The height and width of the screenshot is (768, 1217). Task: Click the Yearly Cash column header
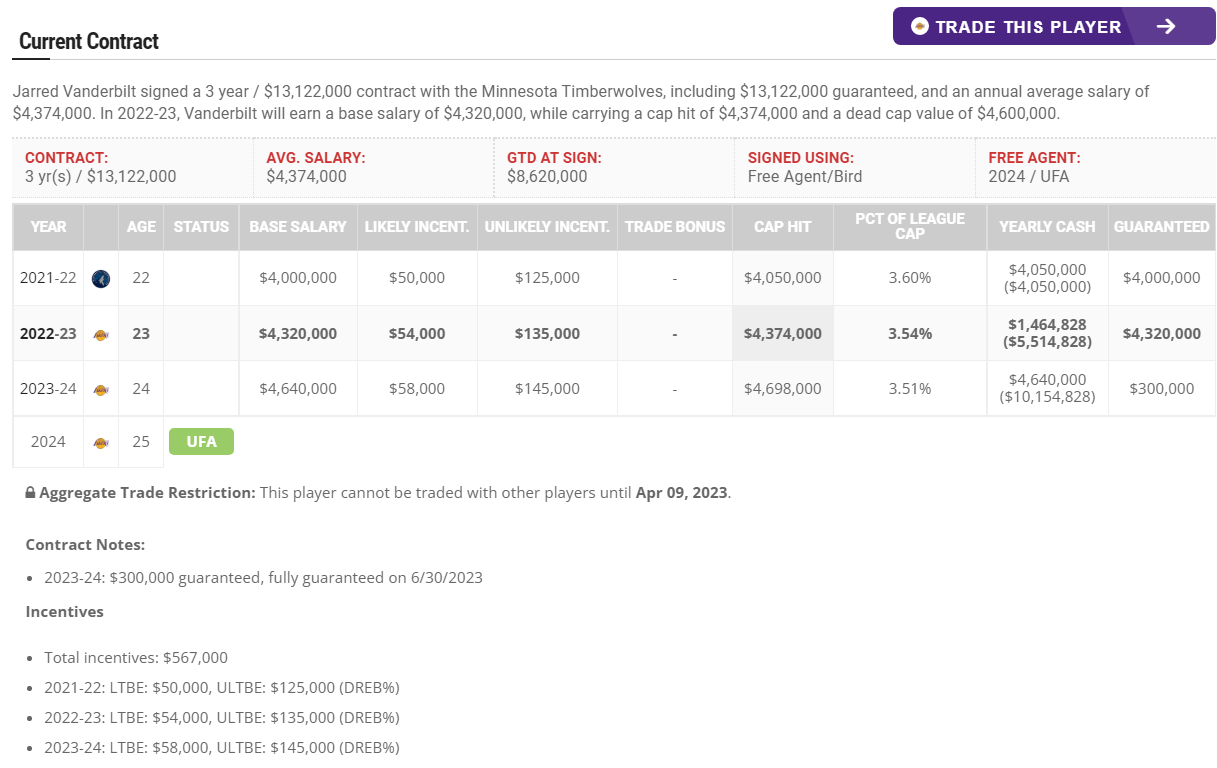[x=1047, y=227]
